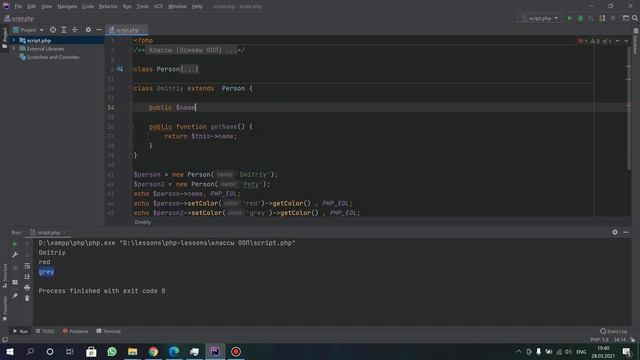Open the inspections error widget in editor
The width and height of the screenshot is (640, 360).
pyautogui.click(x=595, y=41)
